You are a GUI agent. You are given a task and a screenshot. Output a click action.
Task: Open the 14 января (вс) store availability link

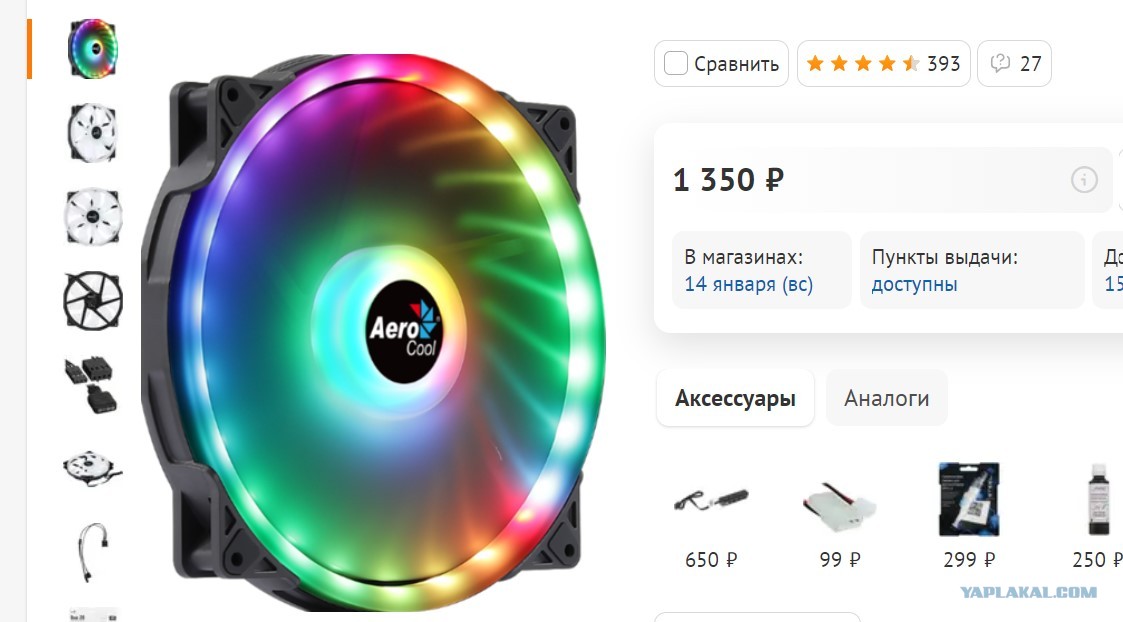pyautogui.click(x=748, y=284)
